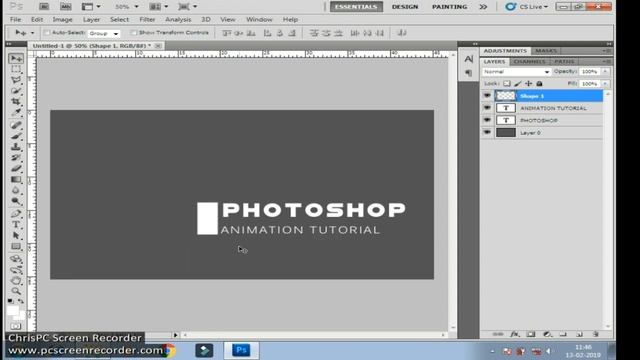This screenshot has width=640, height=360.
Task: Switch to the Painting workspace
Action: click(449, 7)
